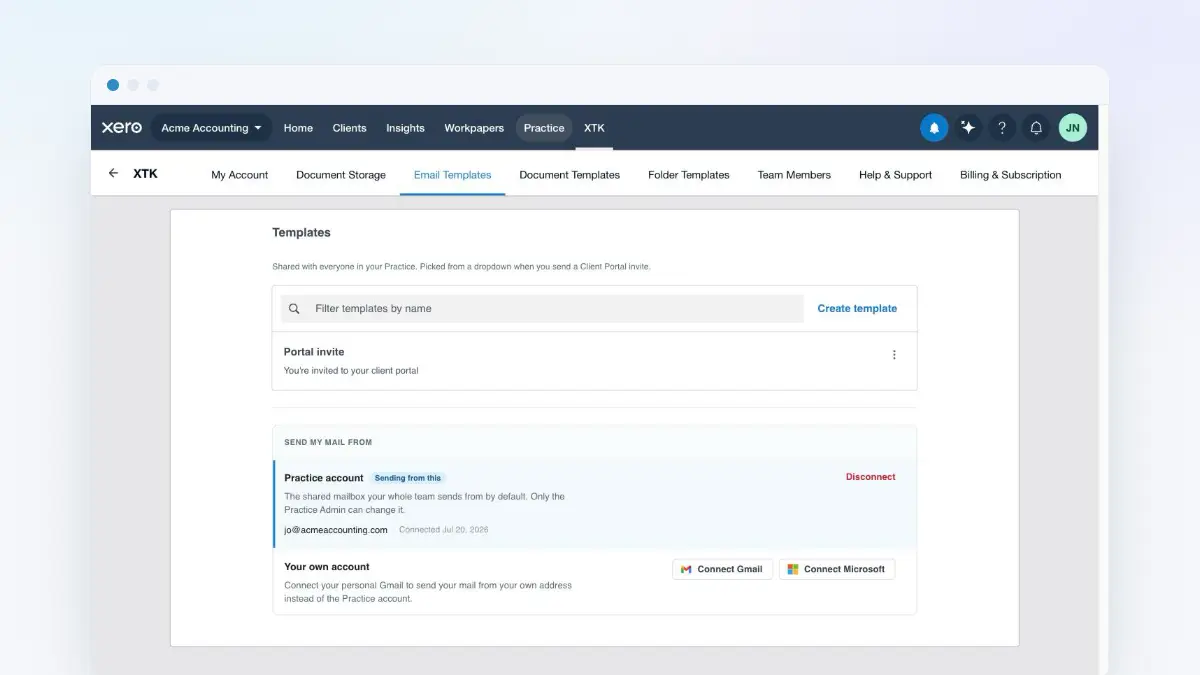
Task: Click the XTK page title beside arrow
Action: pyautogui.click(x=145, y=173)
